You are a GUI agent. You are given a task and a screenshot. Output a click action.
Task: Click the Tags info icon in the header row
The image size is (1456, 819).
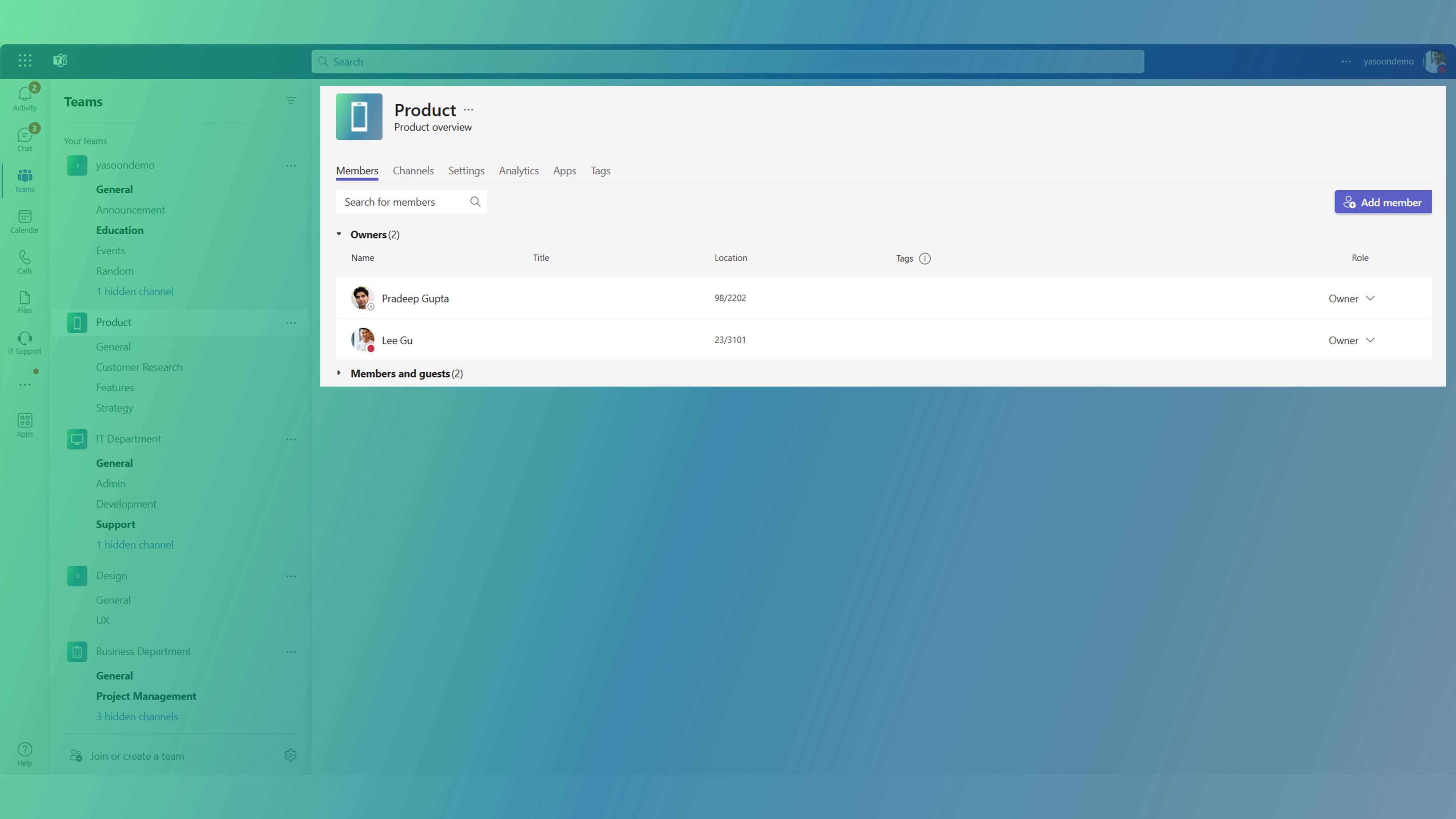coord(925,258)
